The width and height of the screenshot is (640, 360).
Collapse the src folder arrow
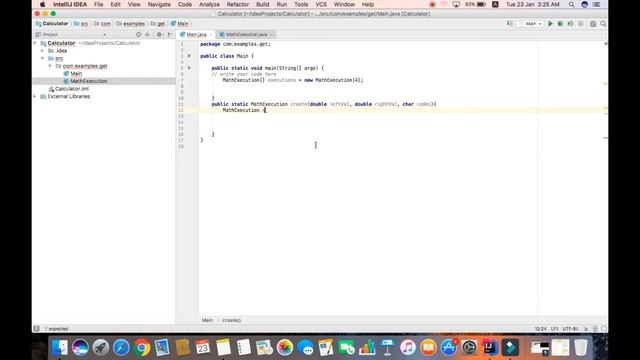click(42, 58)
